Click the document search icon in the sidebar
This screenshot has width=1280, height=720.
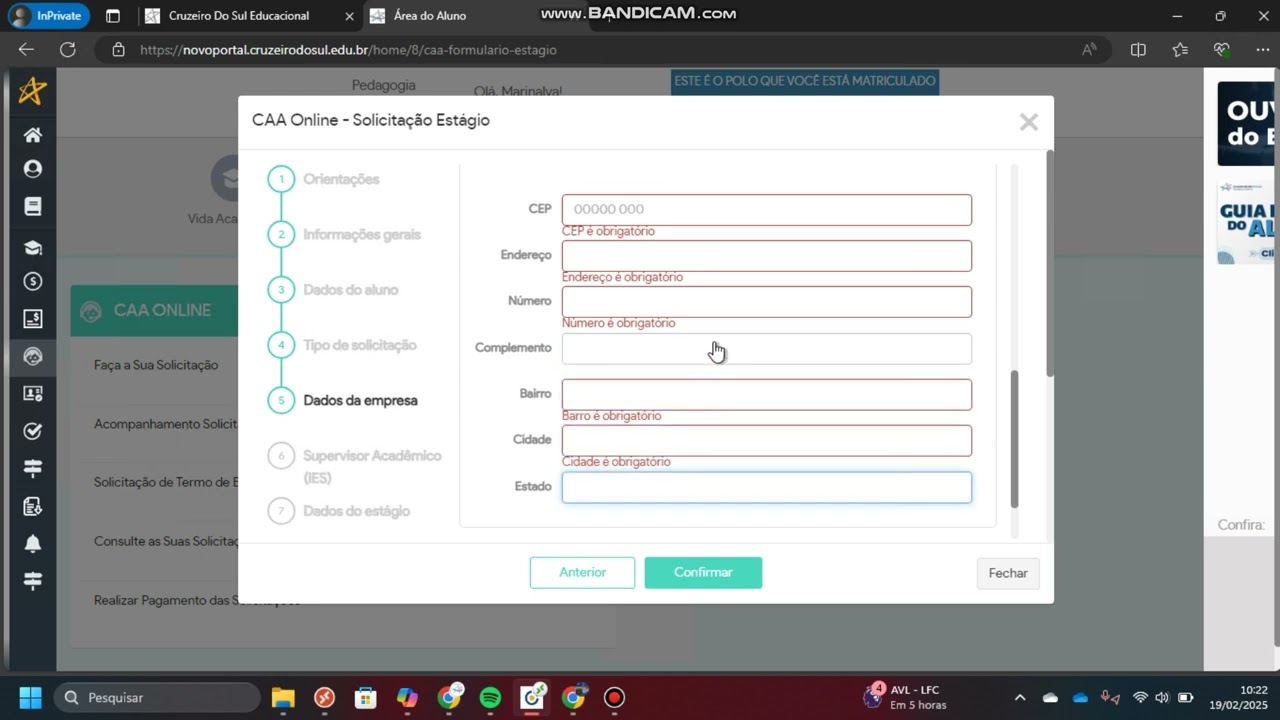[33, 506]
